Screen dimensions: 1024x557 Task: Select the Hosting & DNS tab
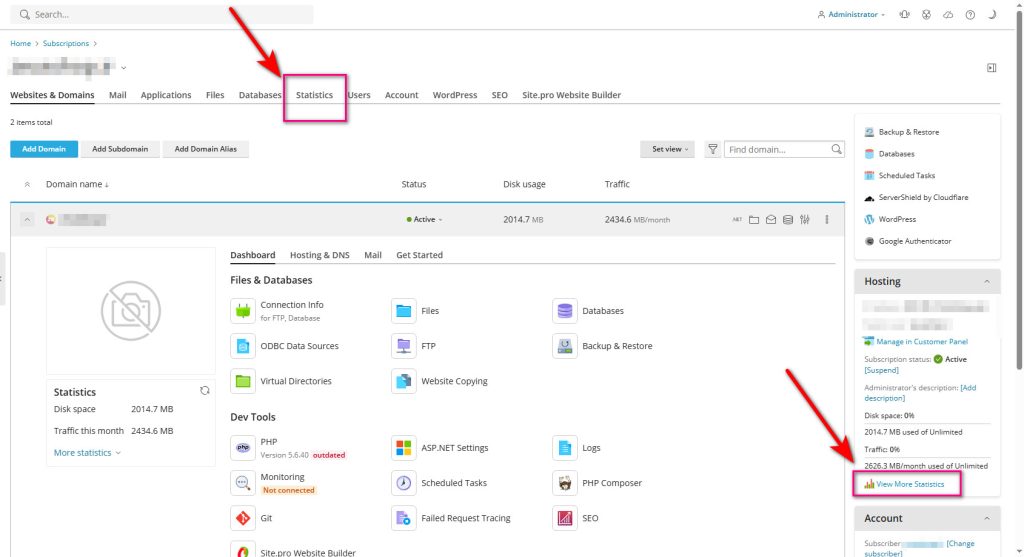click(320, 255)
